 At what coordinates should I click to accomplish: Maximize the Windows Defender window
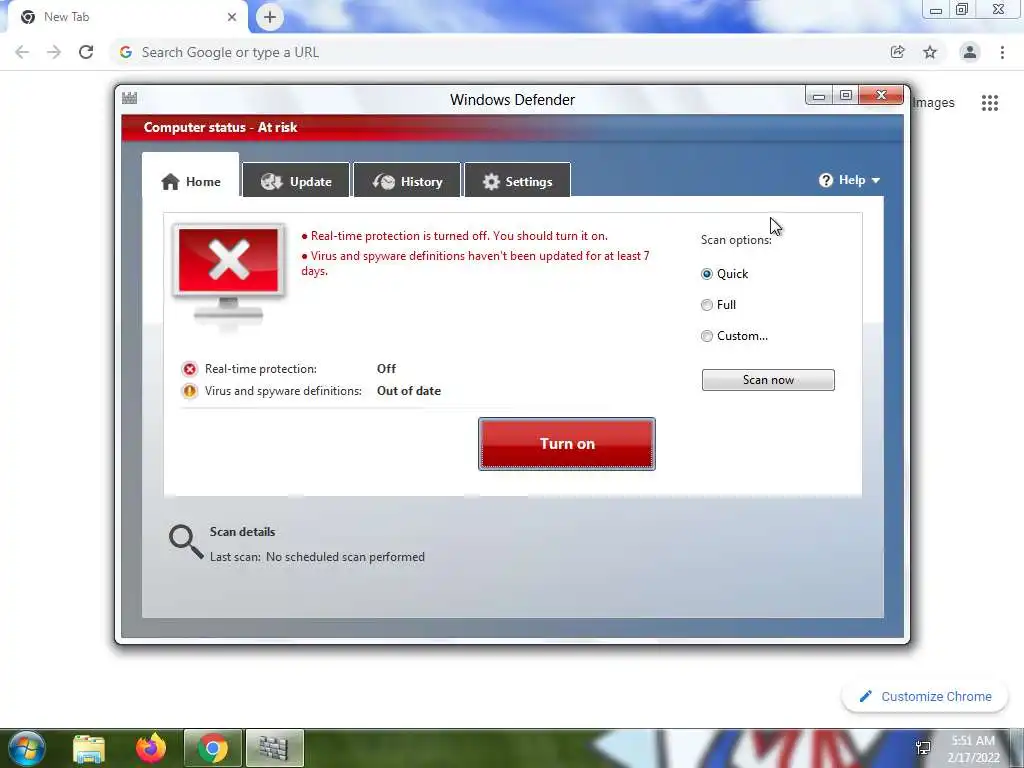(x=846, y=95)
